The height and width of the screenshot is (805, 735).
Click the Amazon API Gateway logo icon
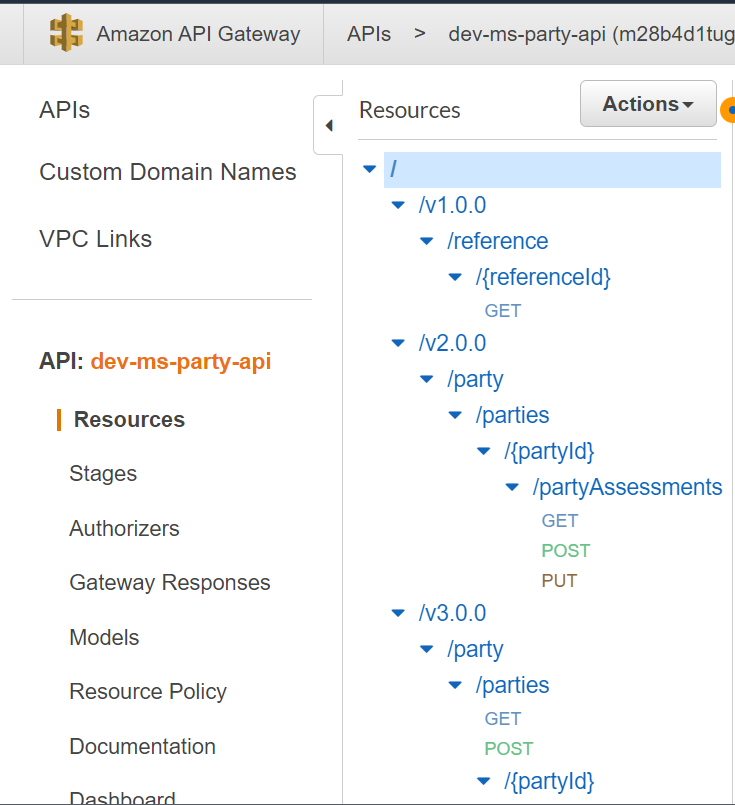[x=66, y=33]
